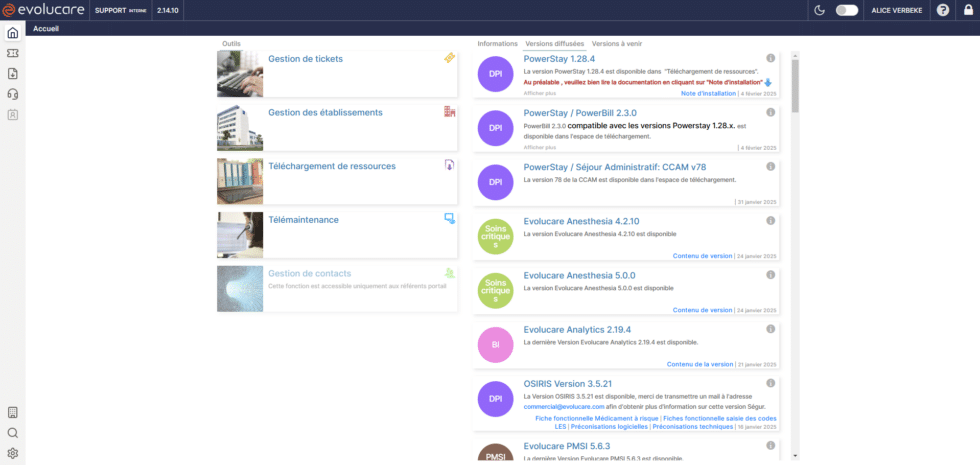Open the ALICE VERBEKE user menu
Screen dimensions: 980x465
897,10
